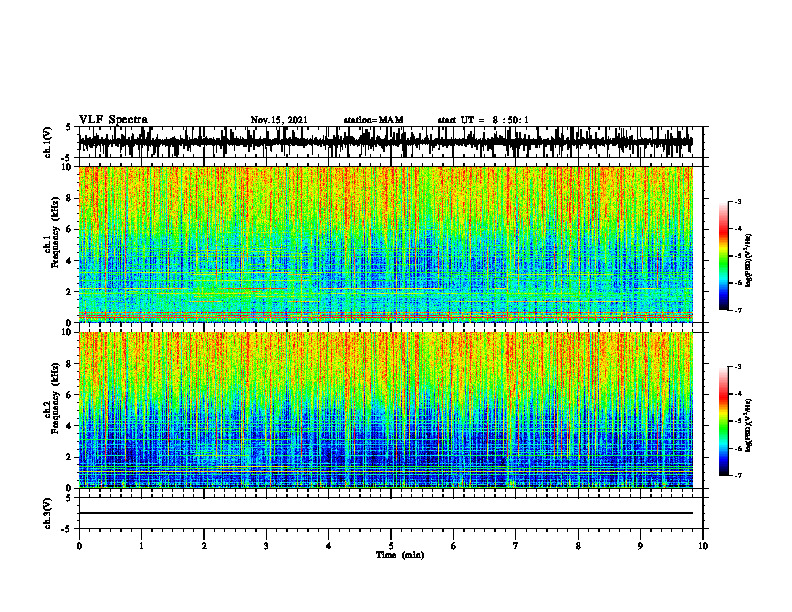Click the "ch.3(V)" axis label
This screenshot has height=612, width=792.
click(x=48, y=513)
